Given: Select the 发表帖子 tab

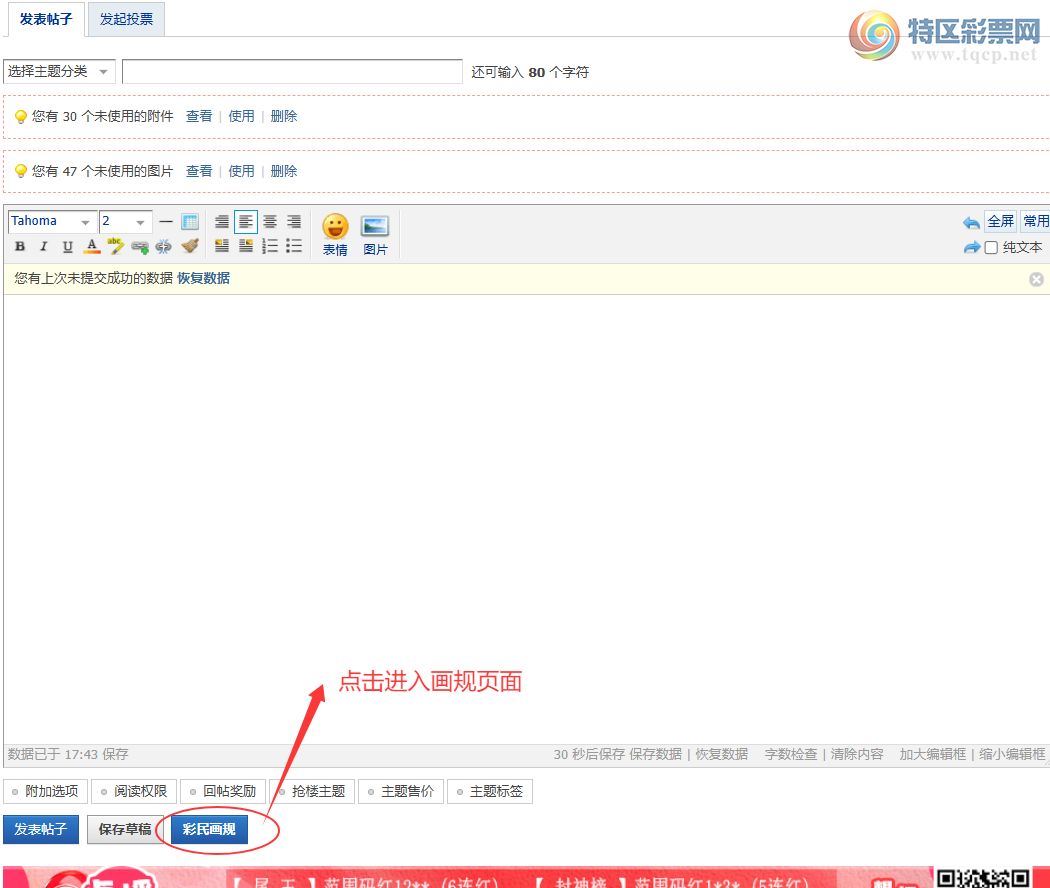Looking at the screenshot, I should pyautogui.click(x=47, y=19).
